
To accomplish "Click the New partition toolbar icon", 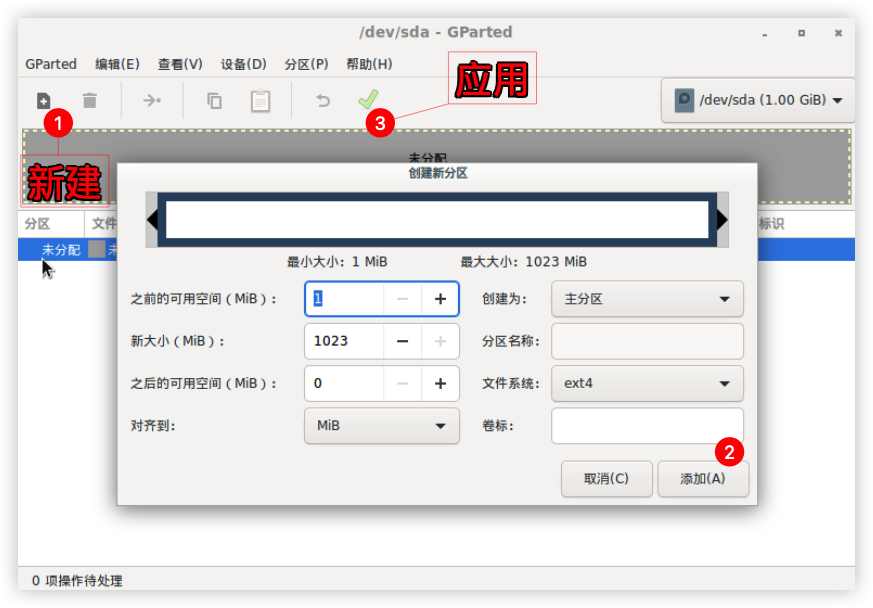I will tap(43, 101).
